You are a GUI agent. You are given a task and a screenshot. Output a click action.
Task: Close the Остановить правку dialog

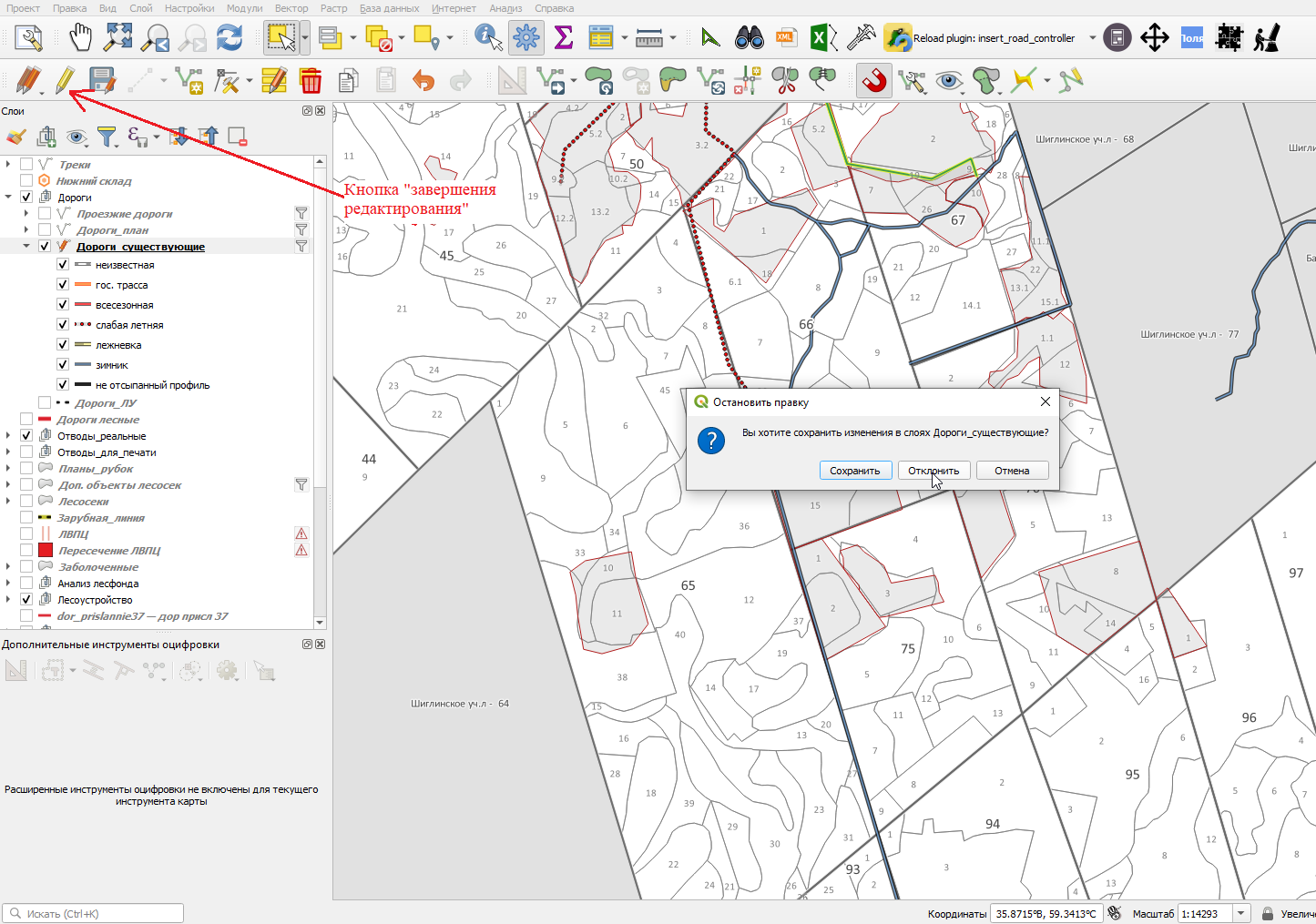[x=1045, y=401]
